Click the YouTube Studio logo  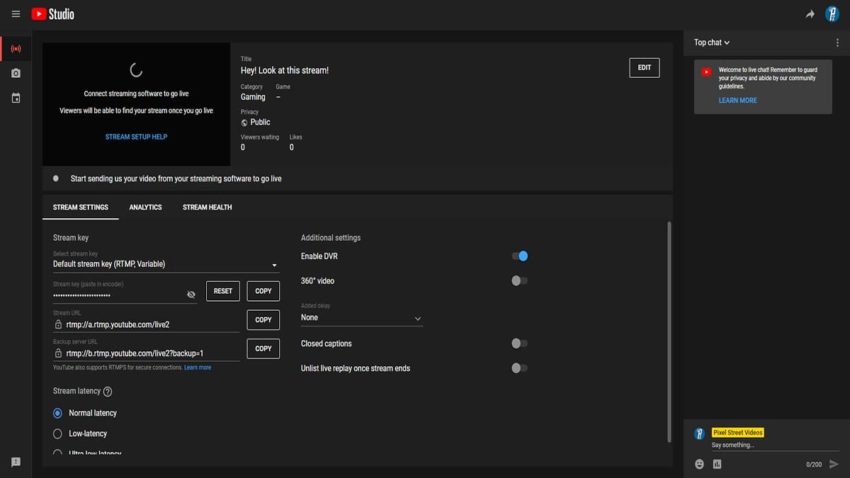[53, 14]
